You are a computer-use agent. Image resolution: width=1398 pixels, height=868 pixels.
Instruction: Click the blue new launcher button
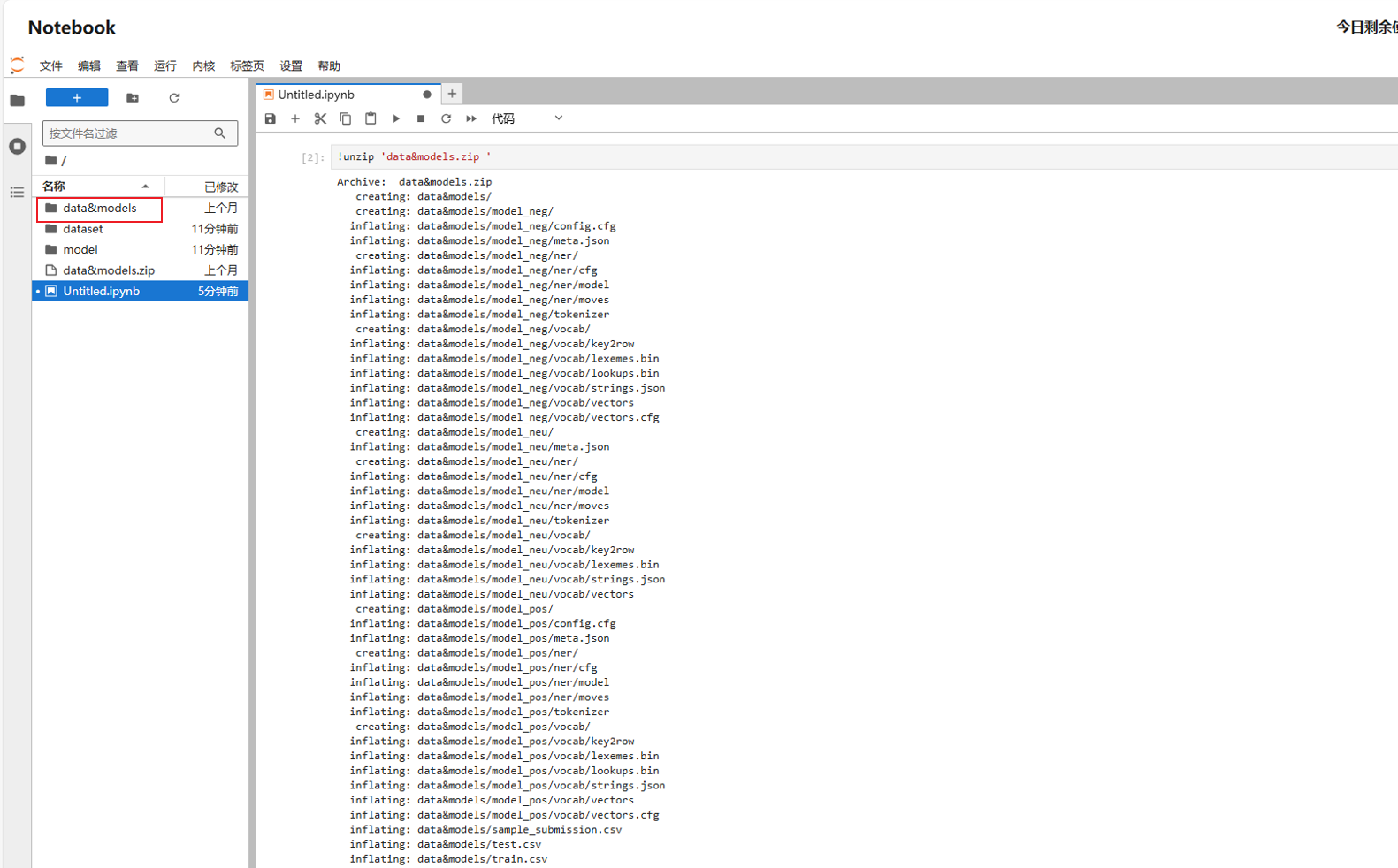77,98
